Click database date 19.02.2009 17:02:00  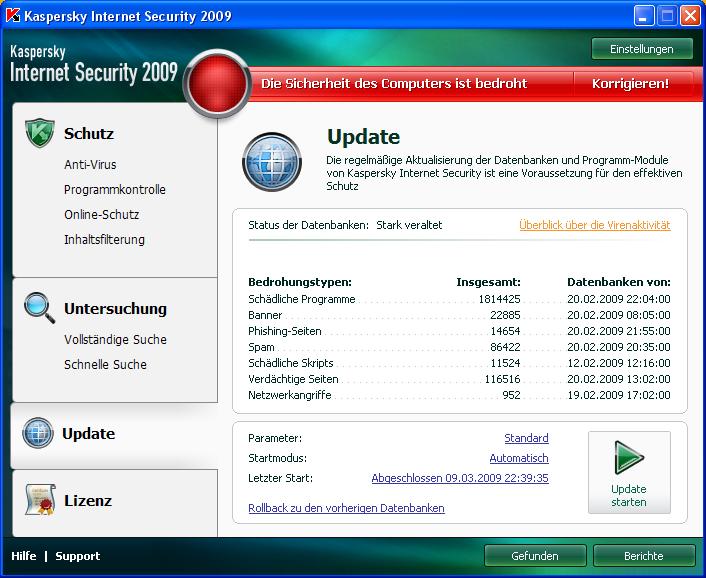tap(619, 395)
